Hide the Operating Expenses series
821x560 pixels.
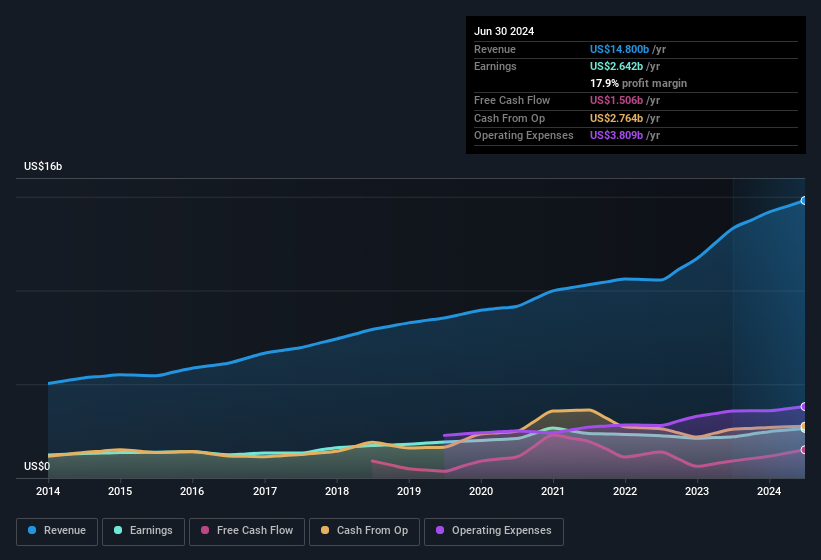(493, 531)
